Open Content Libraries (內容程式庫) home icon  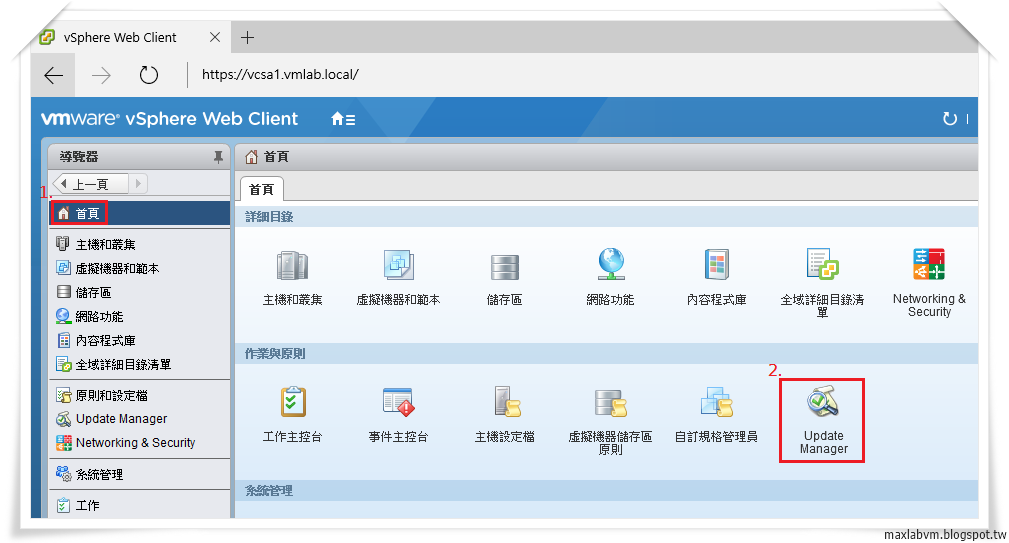click(716, 264)
